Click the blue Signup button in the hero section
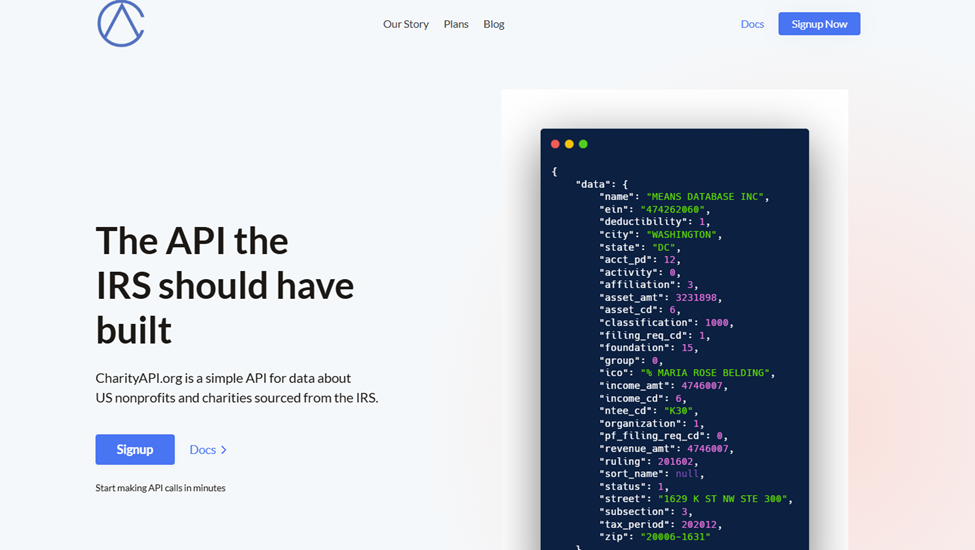This screenshot has width=975, height=550. coord(135,449)
